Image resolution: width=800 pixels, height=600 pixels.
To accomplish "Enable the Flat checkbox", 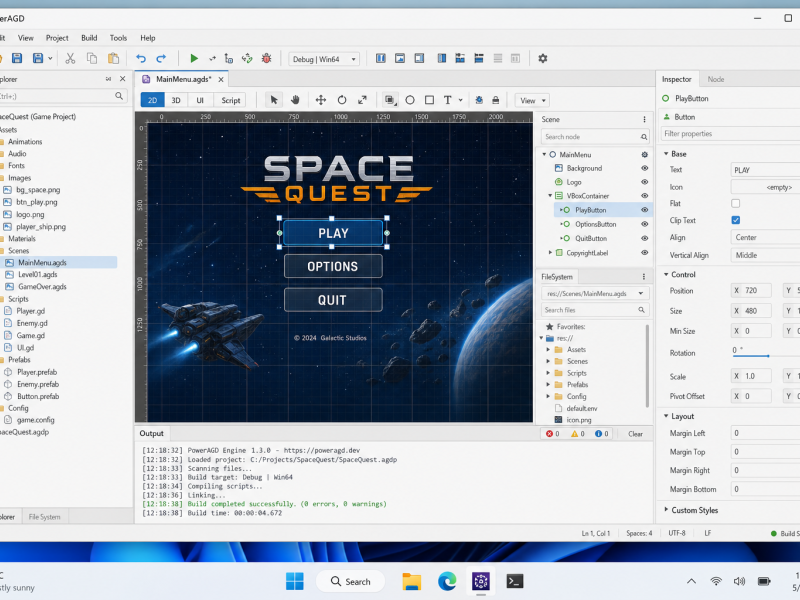I will click(735, 203).
